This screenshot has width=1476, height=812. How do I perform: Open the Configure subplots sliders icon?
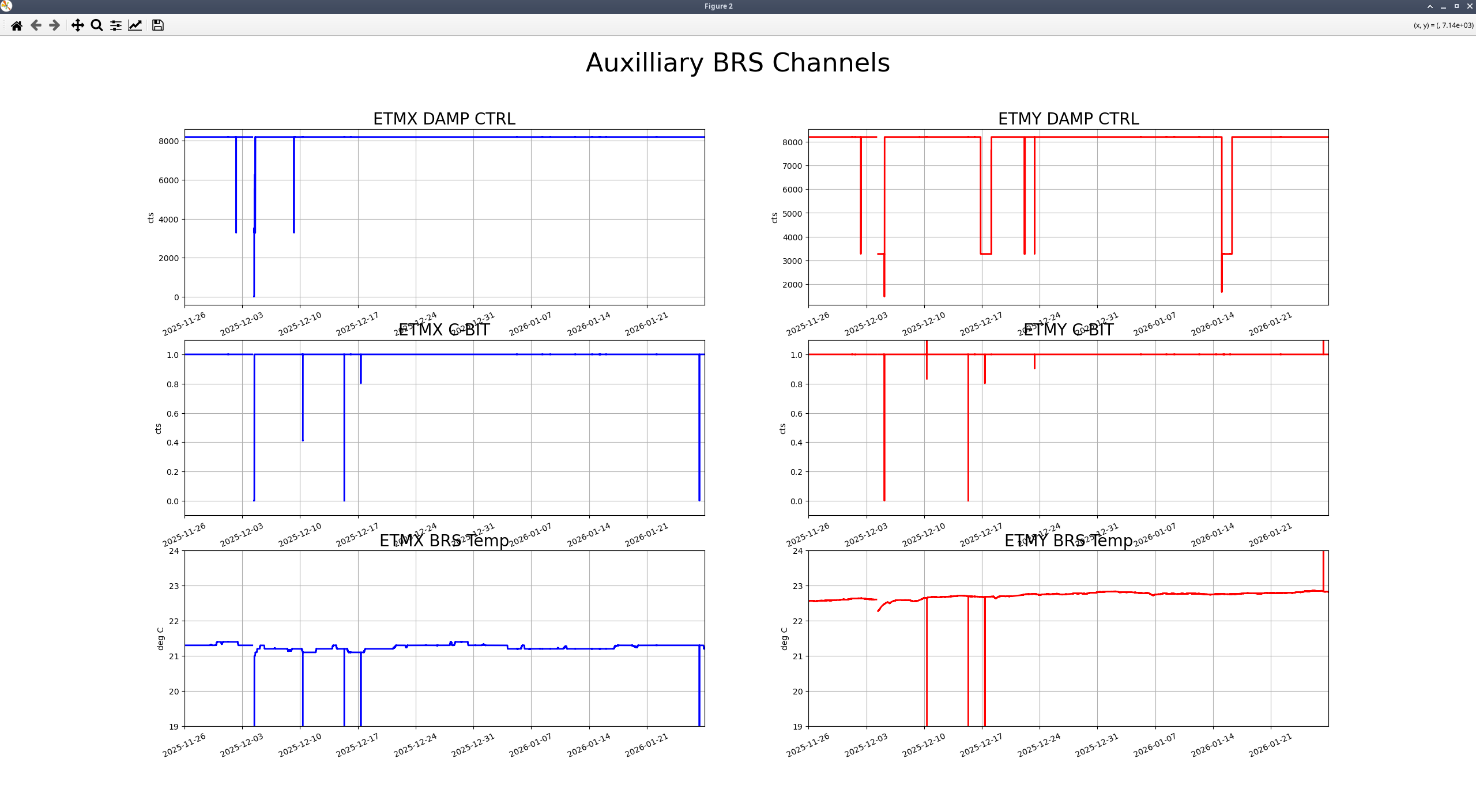click(116, 25)
